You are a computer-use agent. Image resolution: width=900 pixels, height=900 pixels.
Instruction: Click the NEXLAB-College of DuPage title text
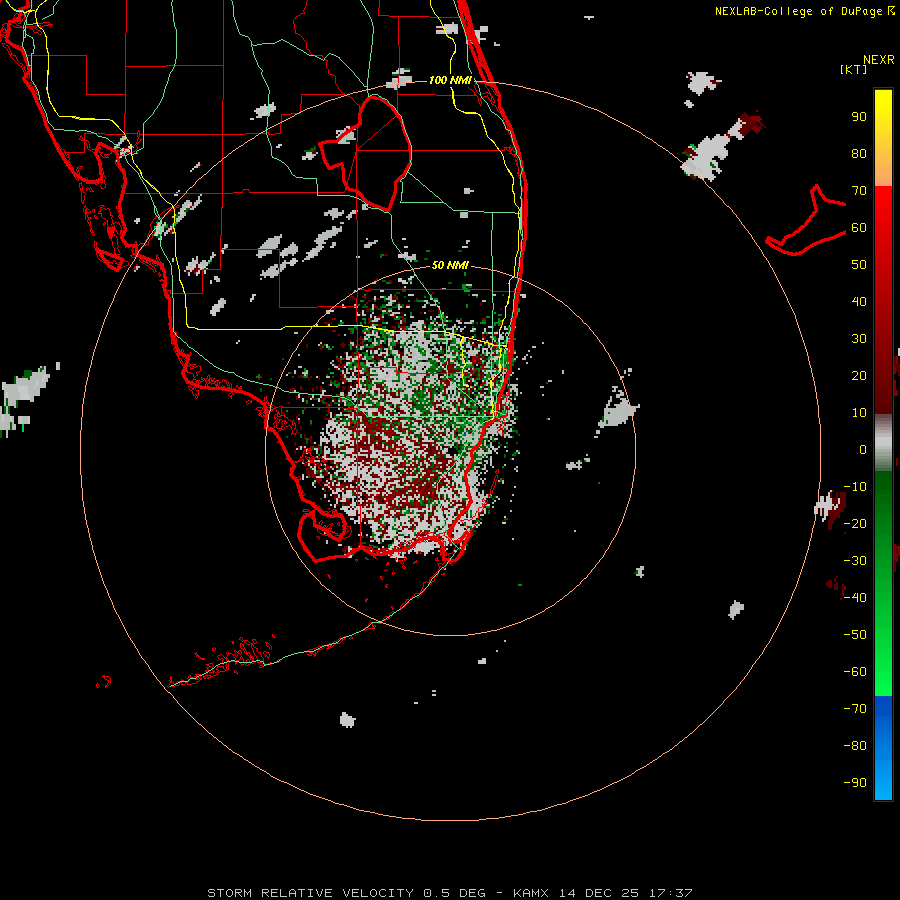coord(800,11)
